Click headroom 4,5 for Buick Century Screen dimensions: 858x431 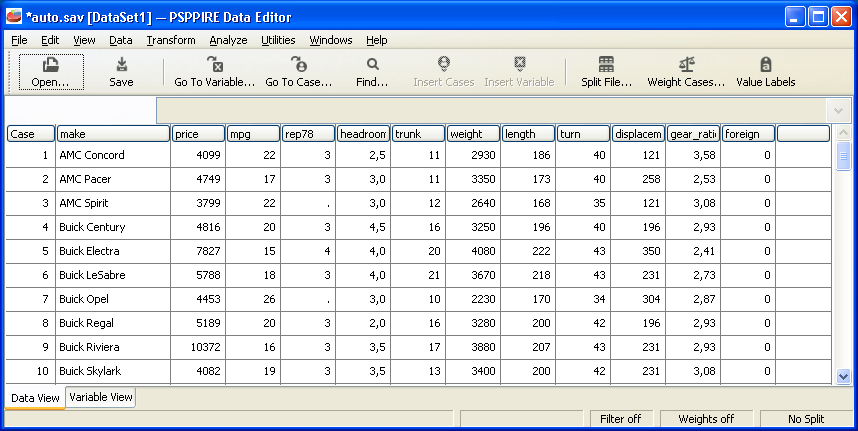pos(363,227)
